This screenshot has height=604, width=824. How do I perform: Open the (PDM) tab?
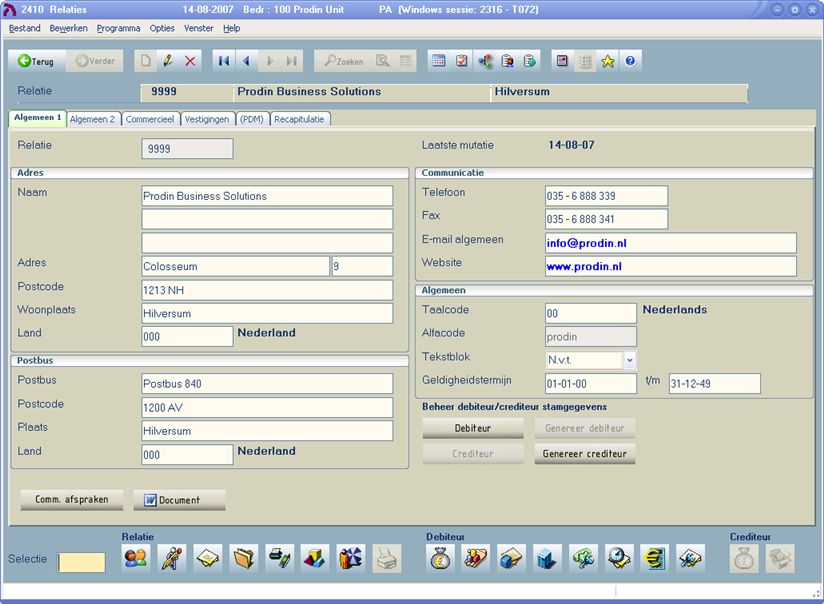click(252, 119)
